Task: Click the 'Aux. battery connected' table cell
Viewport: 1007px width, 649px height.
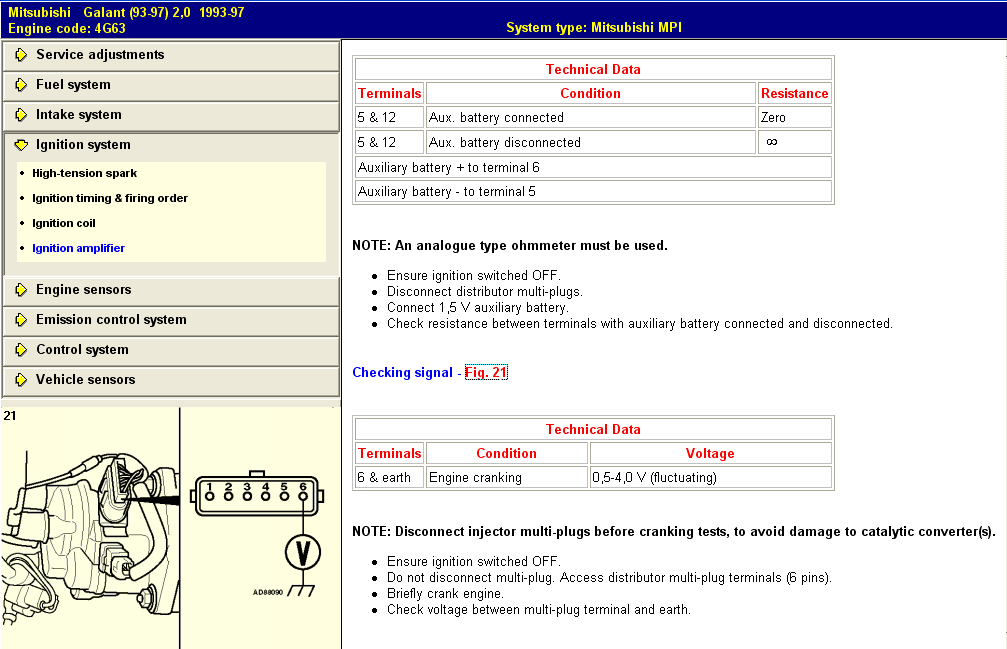Action: (590, 117)
